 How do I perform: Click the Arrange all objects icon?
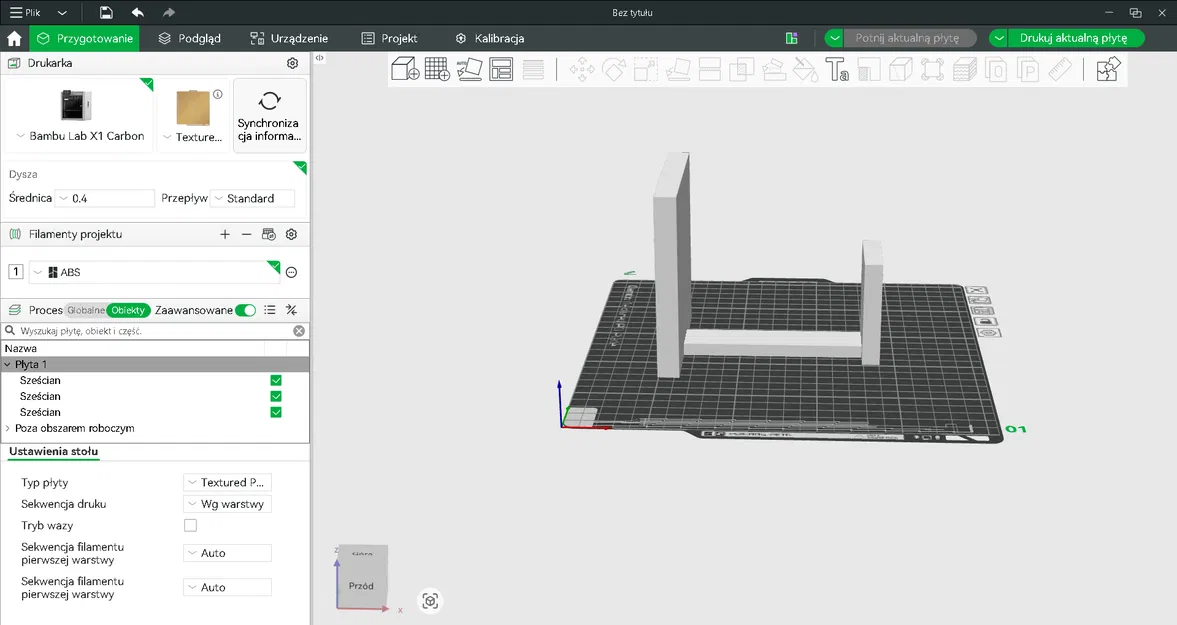tap(501, 69)
